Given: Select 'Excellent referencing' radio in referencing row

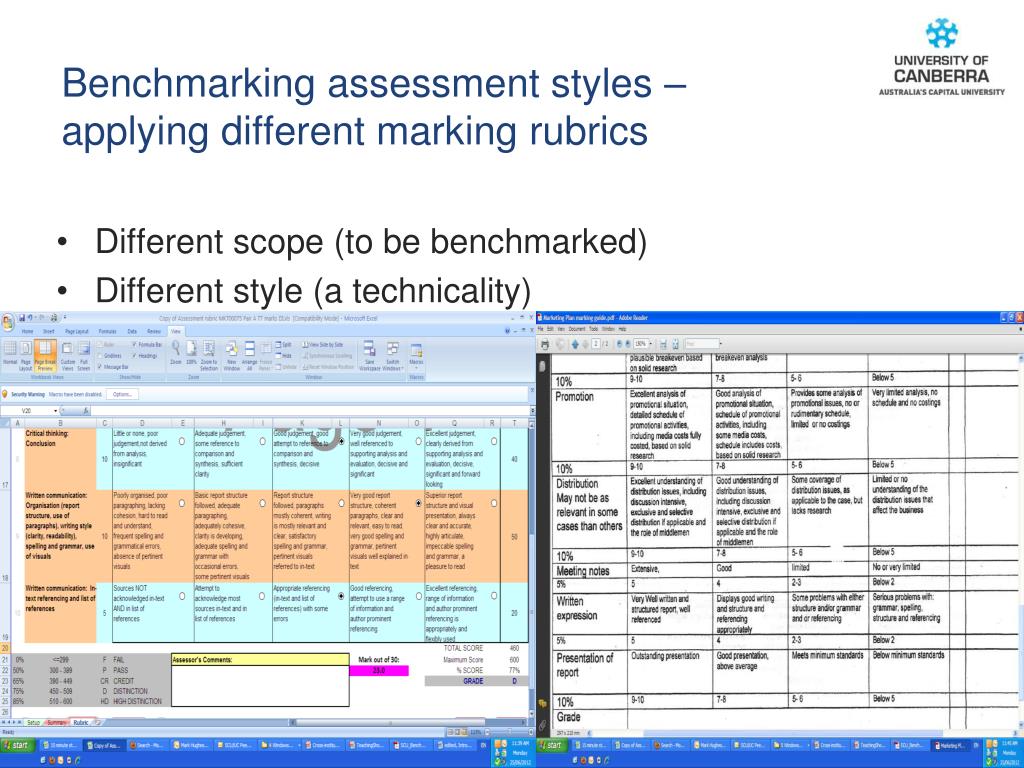Looking at the screenshot, I should (x=494, y=596).
